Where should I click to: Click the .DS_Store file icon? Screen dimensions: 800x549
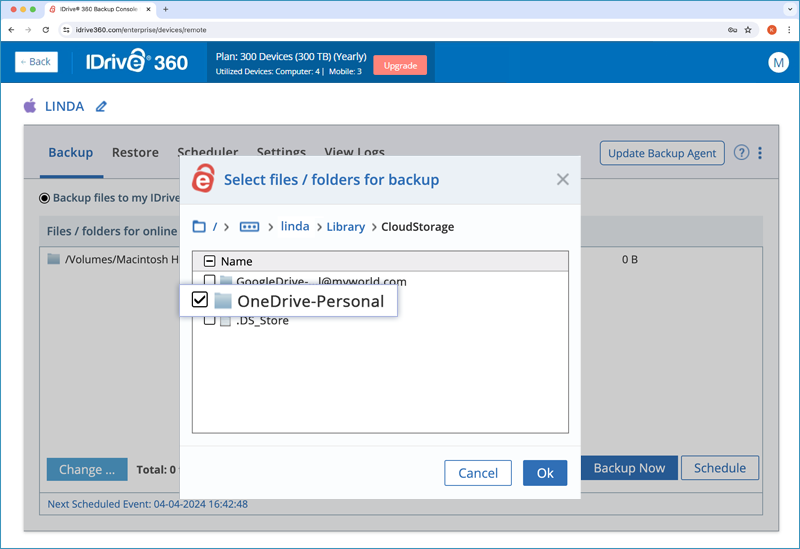(225, 321)
